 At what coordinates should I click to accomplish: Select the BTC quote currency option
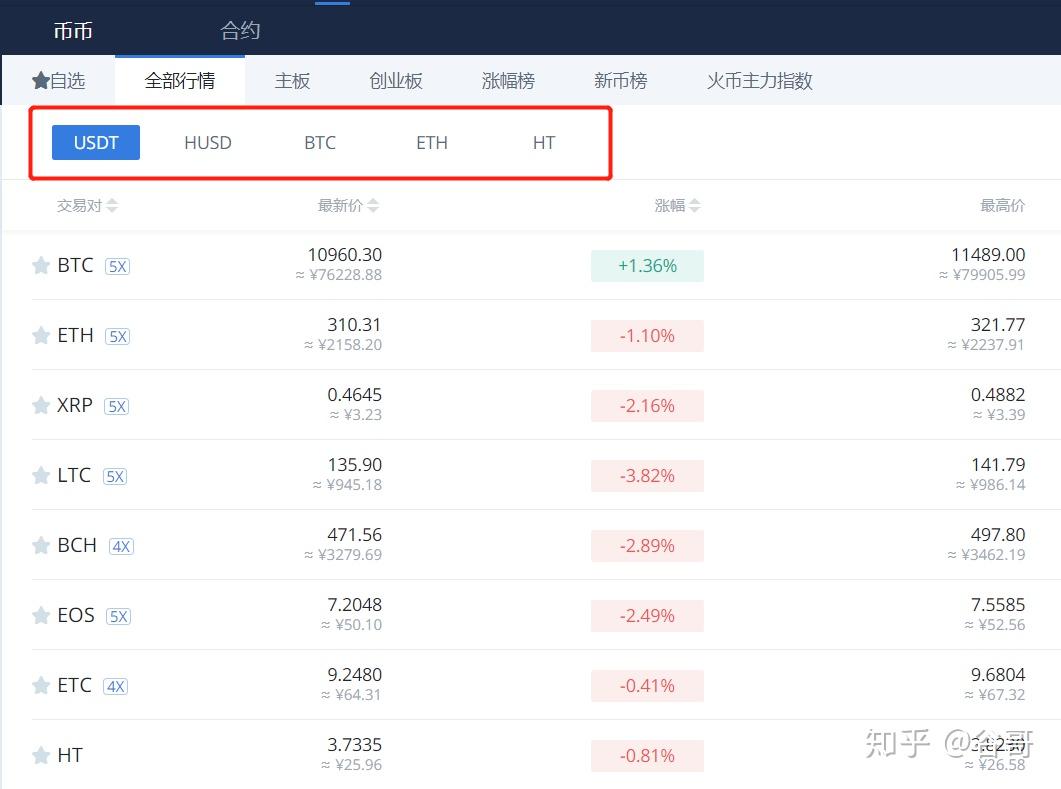[x=319, y=142]
